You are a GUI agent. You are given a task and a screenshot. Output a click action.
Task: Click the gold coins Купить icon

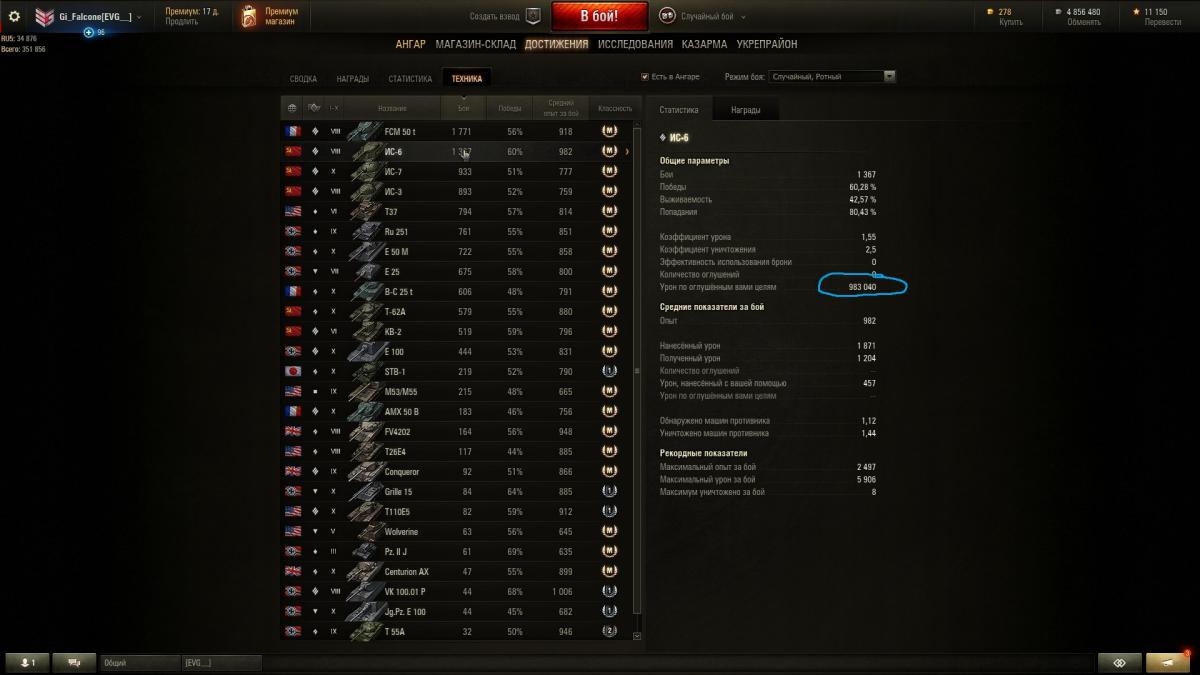pos(991,12)
